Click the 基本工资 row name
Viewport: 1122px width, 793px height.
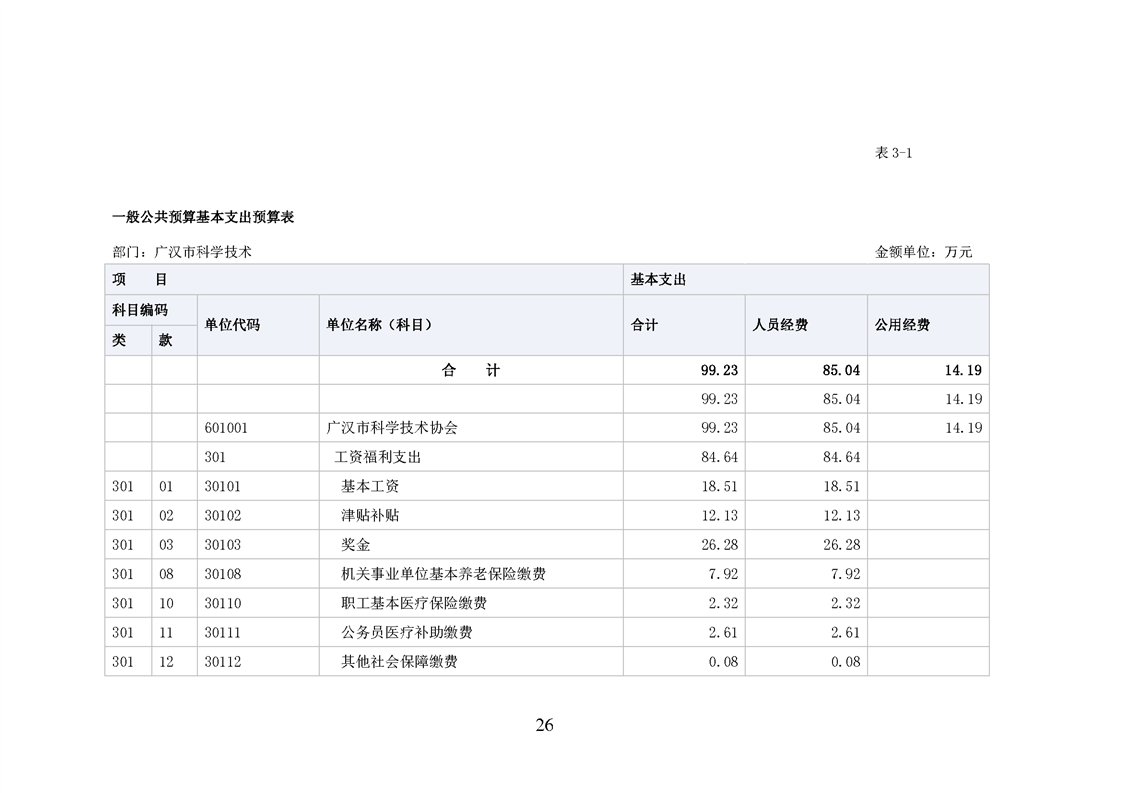click(370, 486)
